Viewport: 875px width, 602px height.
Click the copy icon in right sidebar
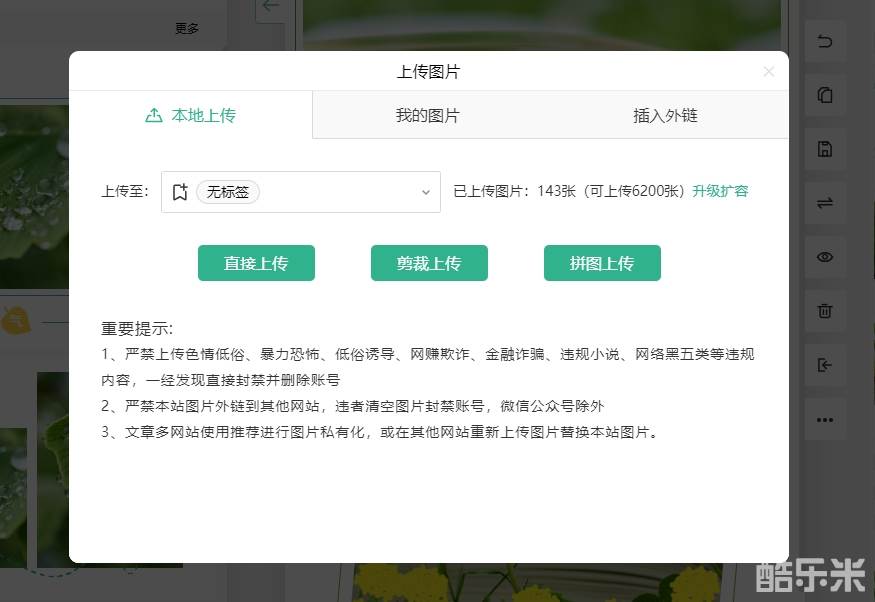[x=825, y=96]
